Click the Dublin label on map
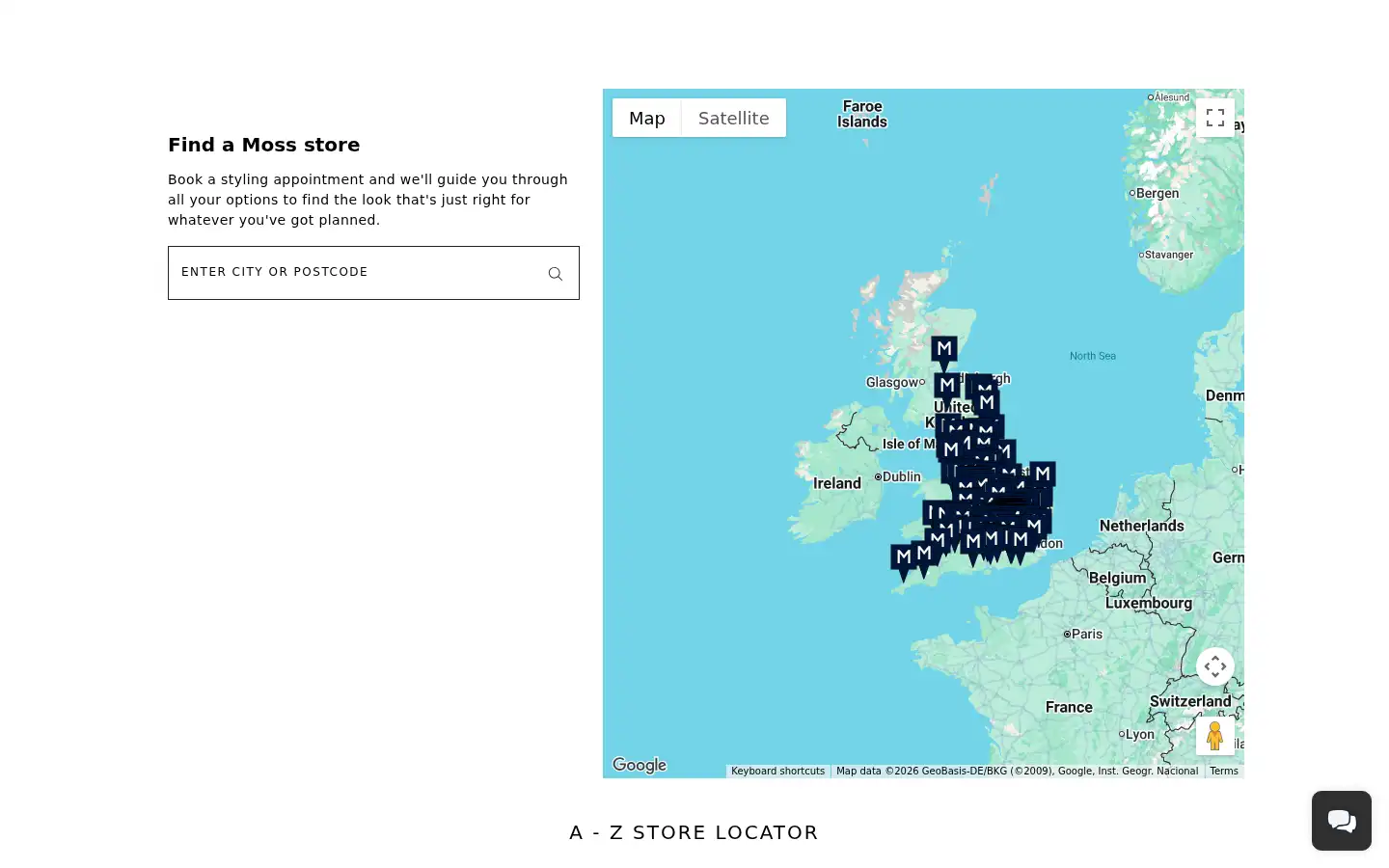Screen dimensions: 1389x868 pyautogui.click(x=902, y=476)
